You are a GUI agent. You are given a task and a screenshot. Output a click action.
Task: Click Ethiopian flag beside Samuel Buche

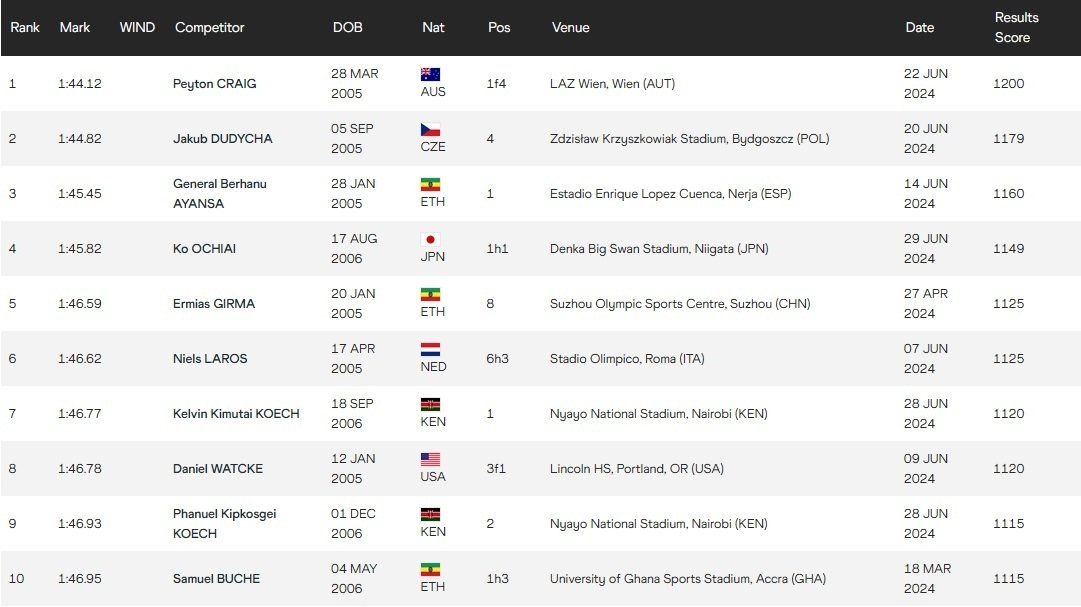(431, 569)
